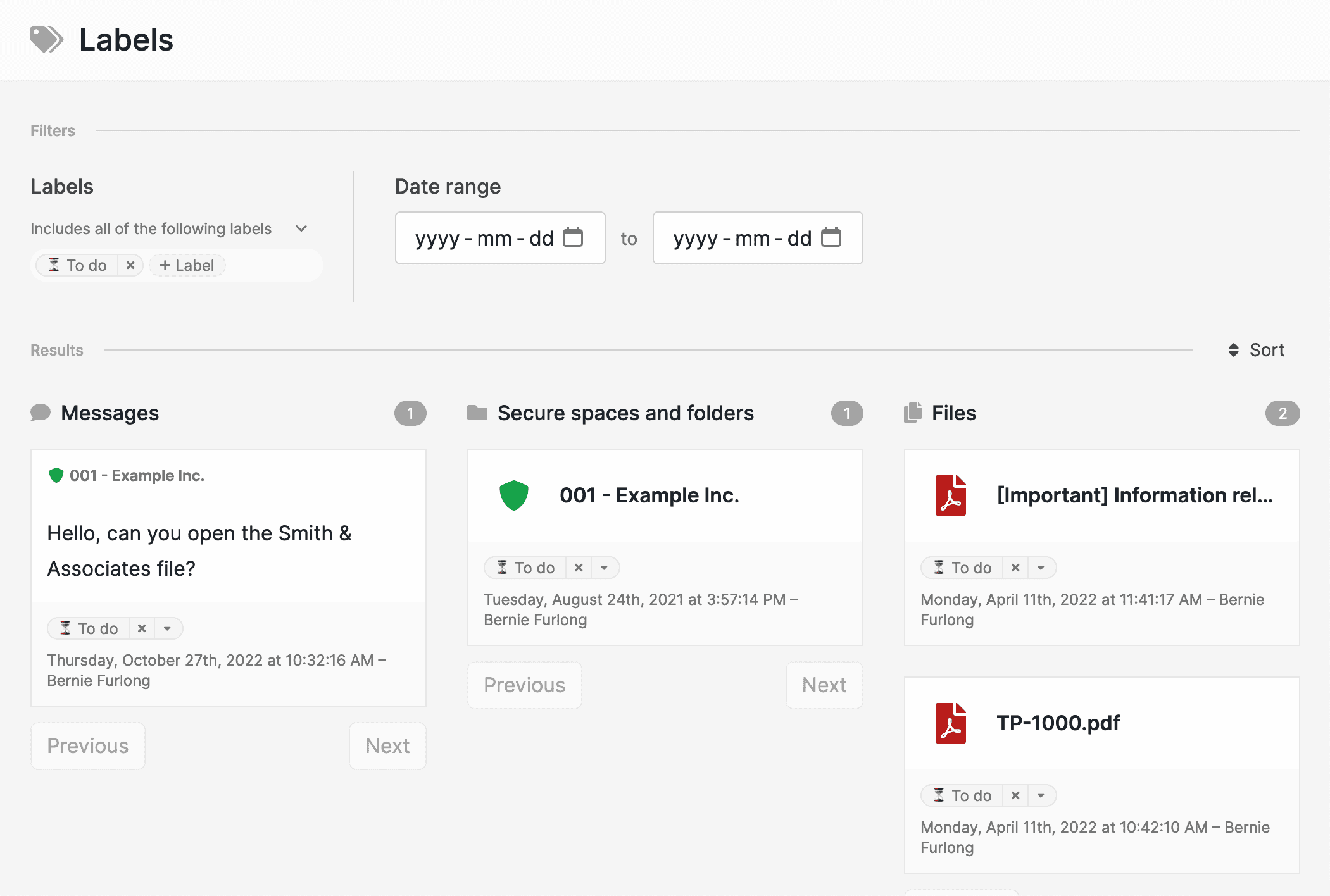
Task: Expand label dropdown on the message card
Action: [167, 628]
